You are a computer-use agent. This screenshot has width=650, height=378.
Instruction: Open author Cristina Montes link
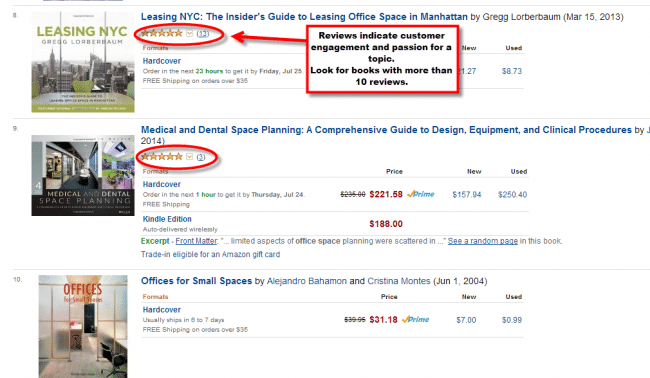399,281
